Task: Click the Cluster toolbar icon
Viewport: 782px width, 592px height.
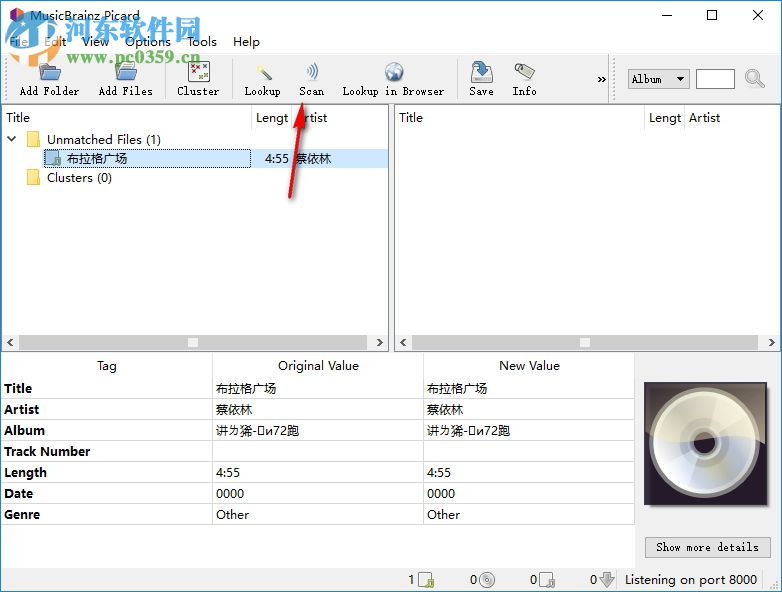Action: click(x=198, y=72)
